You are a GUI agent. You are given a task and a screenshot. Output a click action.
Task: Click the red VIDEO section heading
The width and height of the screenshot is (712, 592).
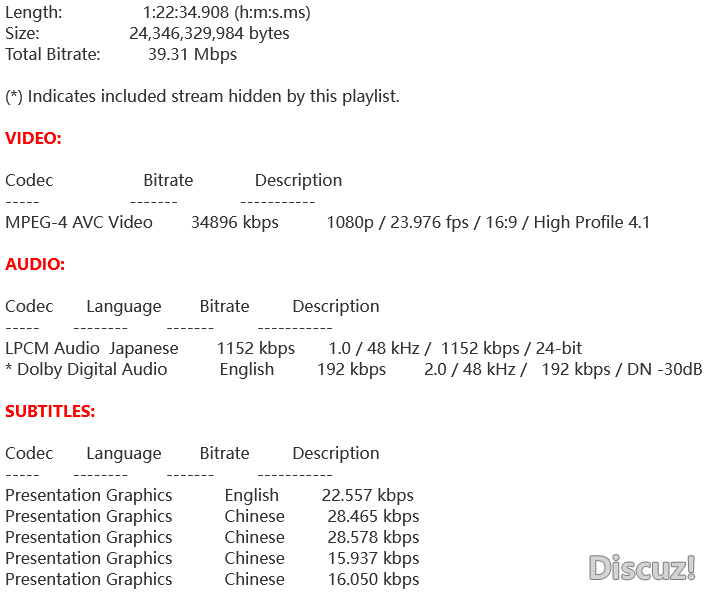33,138
